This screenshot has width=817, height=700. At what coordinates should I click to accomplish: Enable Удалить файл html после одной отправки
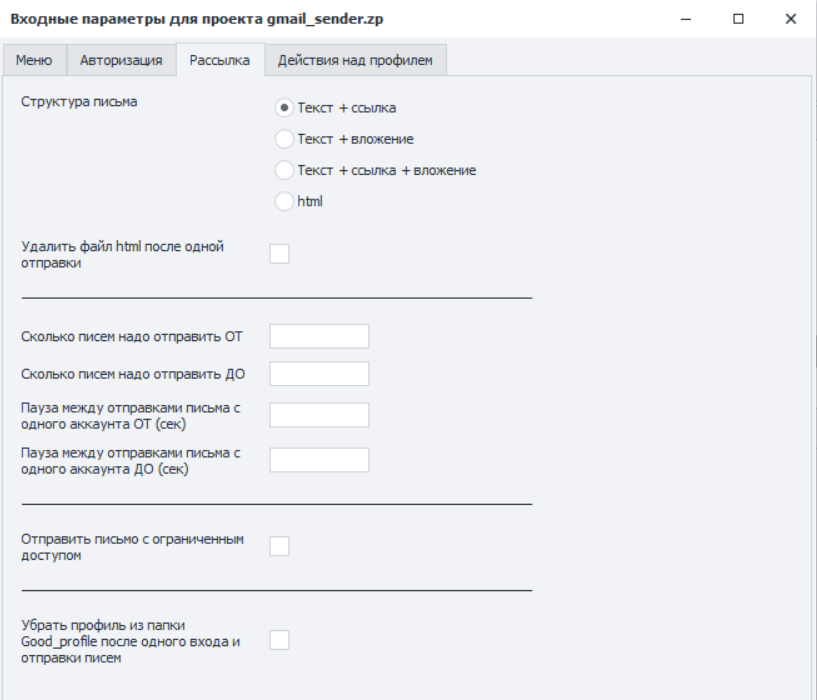(x=279, y=254)
